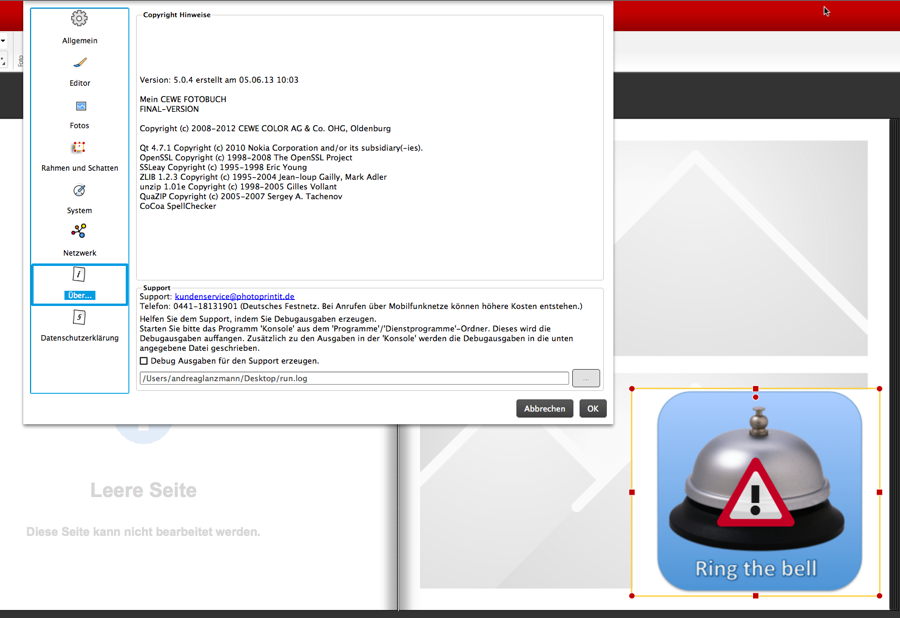Open the kundenservice@photoprintit.de email link

click(234, 297)
